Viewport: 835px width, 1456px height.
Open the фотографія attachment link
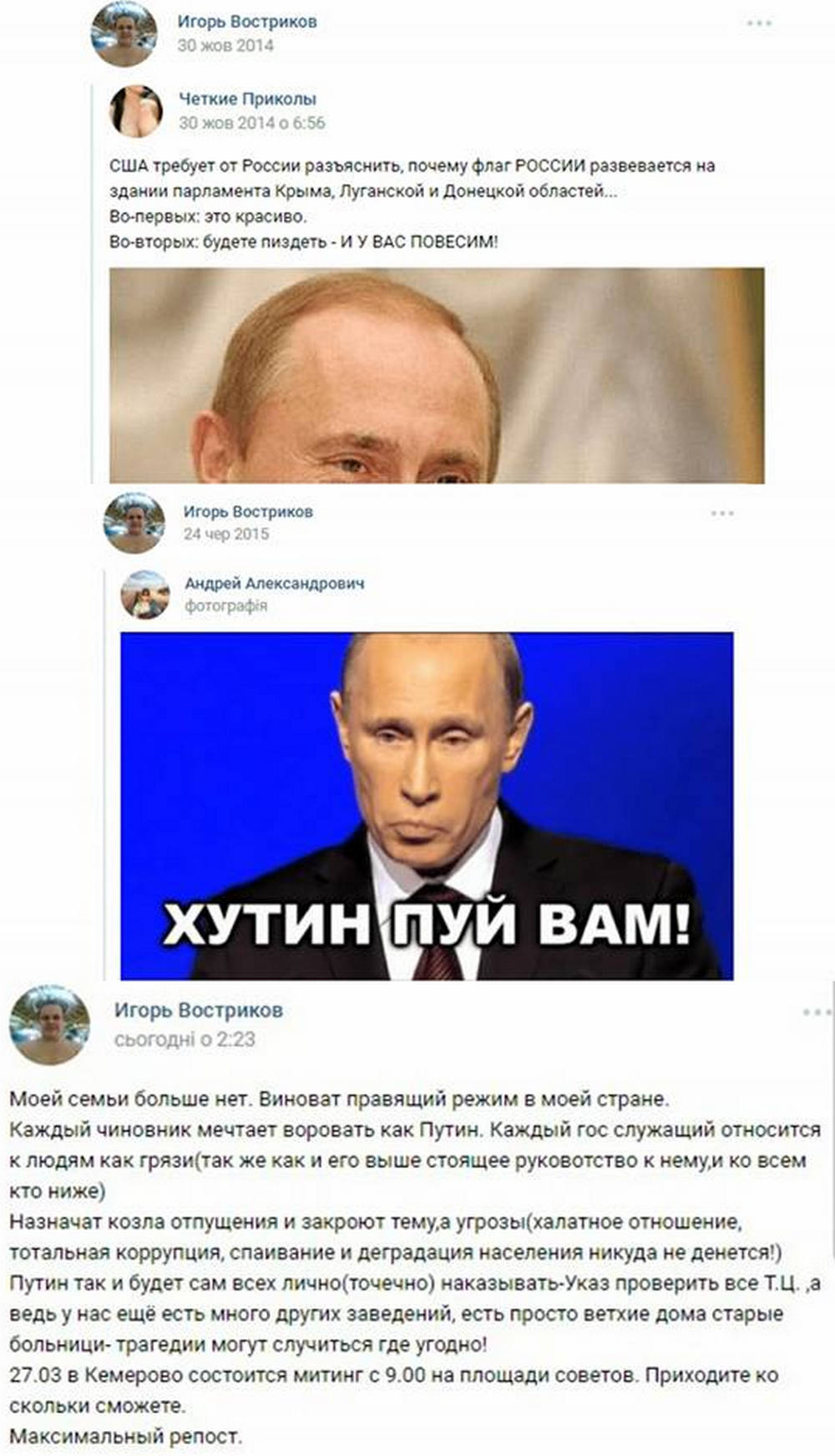point(226,606)
